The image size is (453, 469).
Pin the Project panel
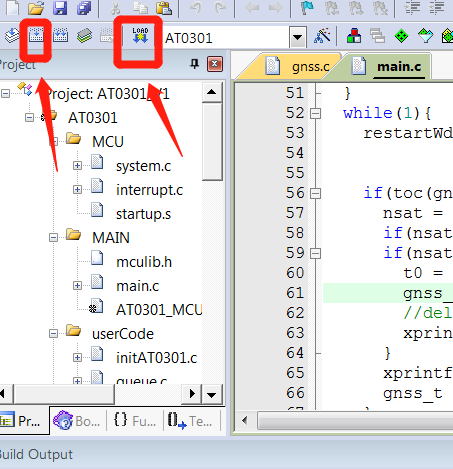[195, 64]
